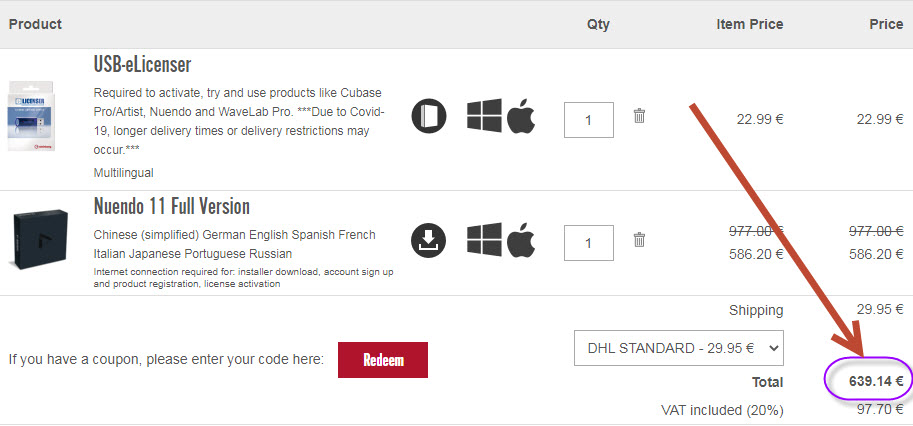Open the USB-eLicenser product title link

[x=142, y=66]
